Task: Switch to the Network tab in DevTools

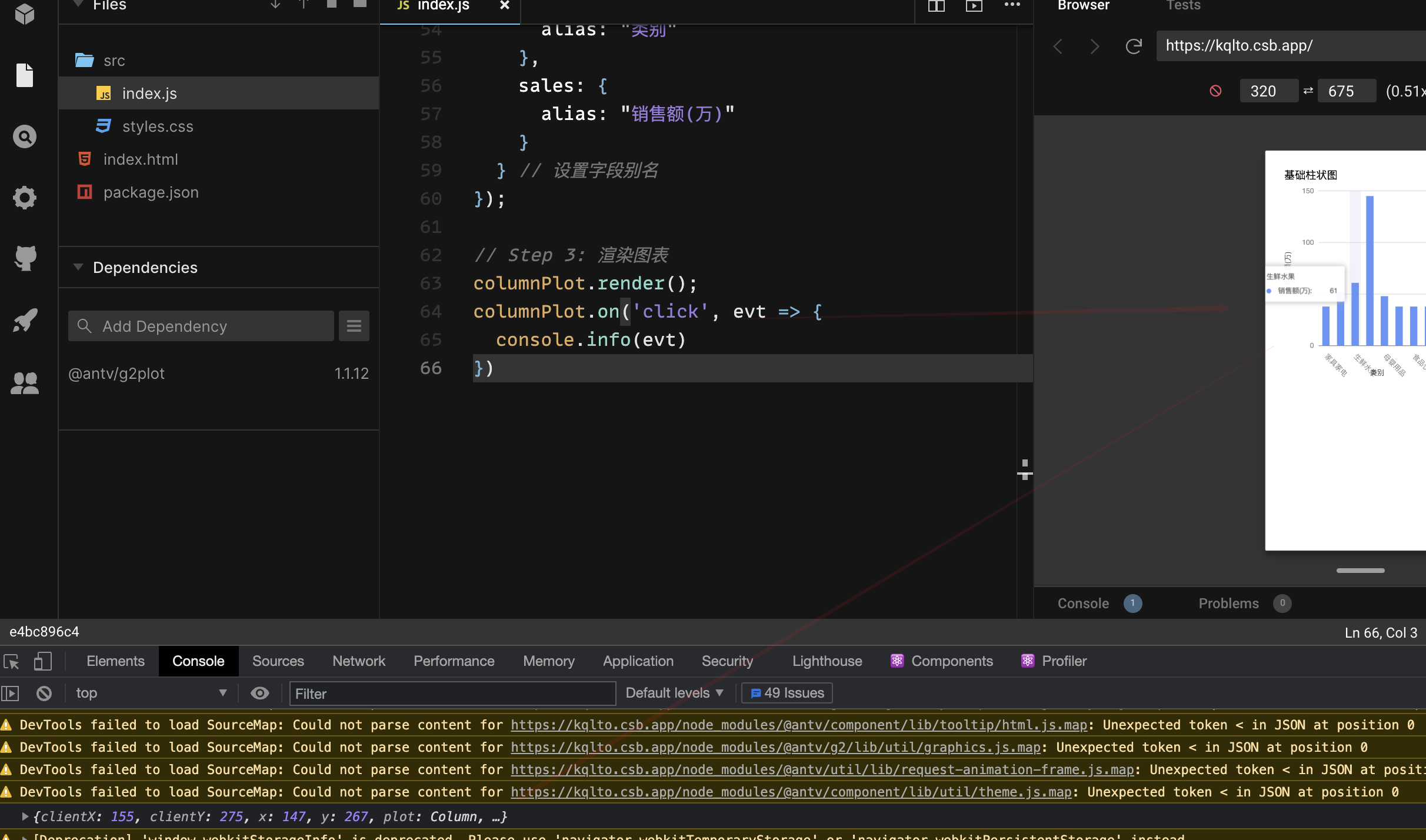Action: coord(358,661)
